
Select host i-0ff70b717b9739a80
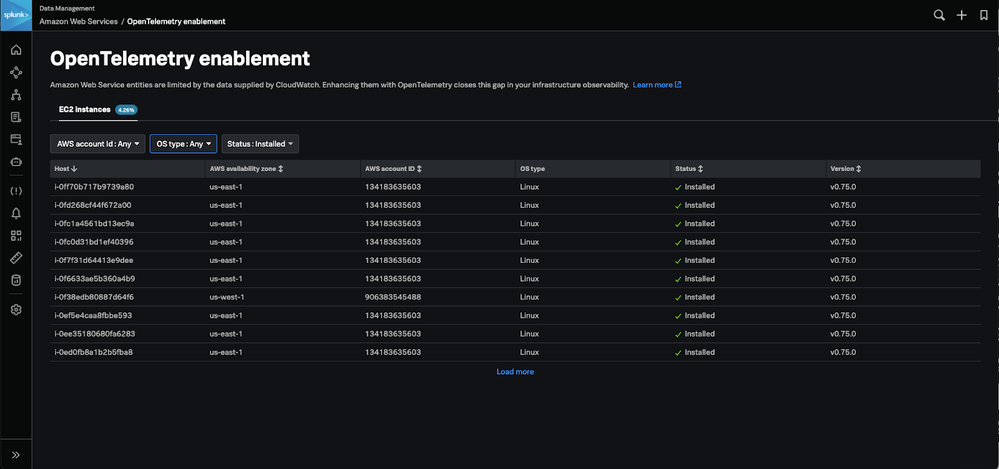(x=94, y=187)
